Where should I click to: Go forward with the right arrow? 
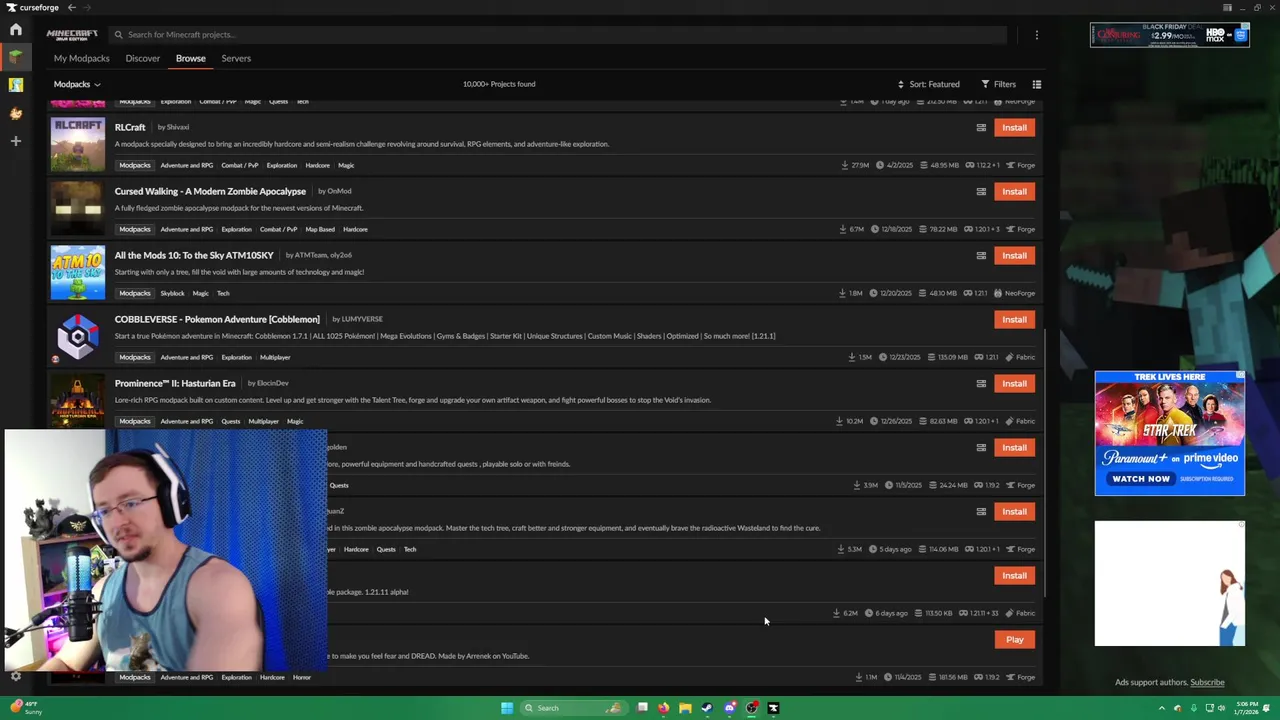coord(86,7)
